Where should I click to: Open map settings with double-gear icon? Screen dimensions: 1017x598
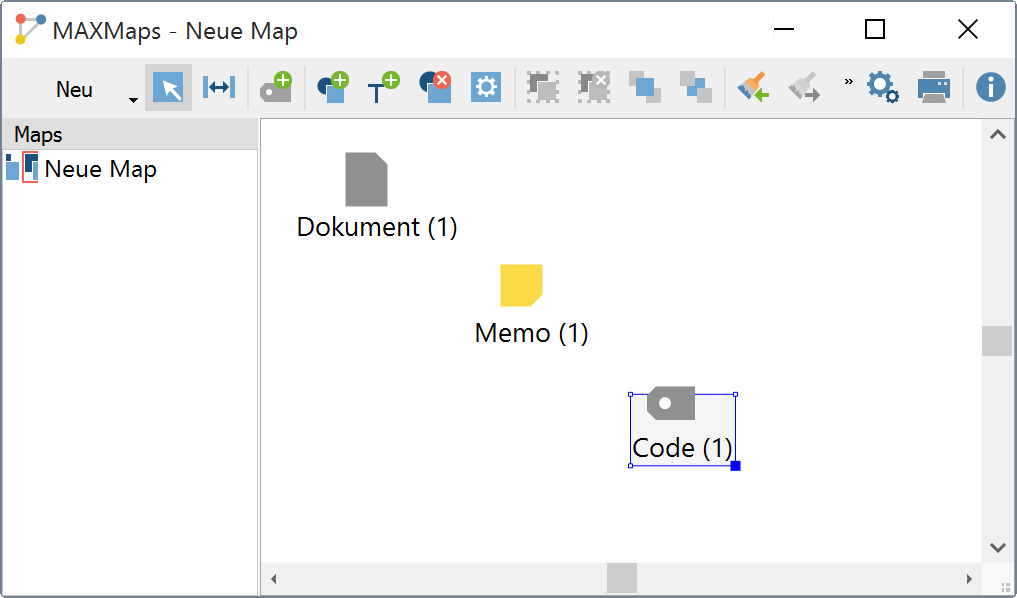point(883,88)
